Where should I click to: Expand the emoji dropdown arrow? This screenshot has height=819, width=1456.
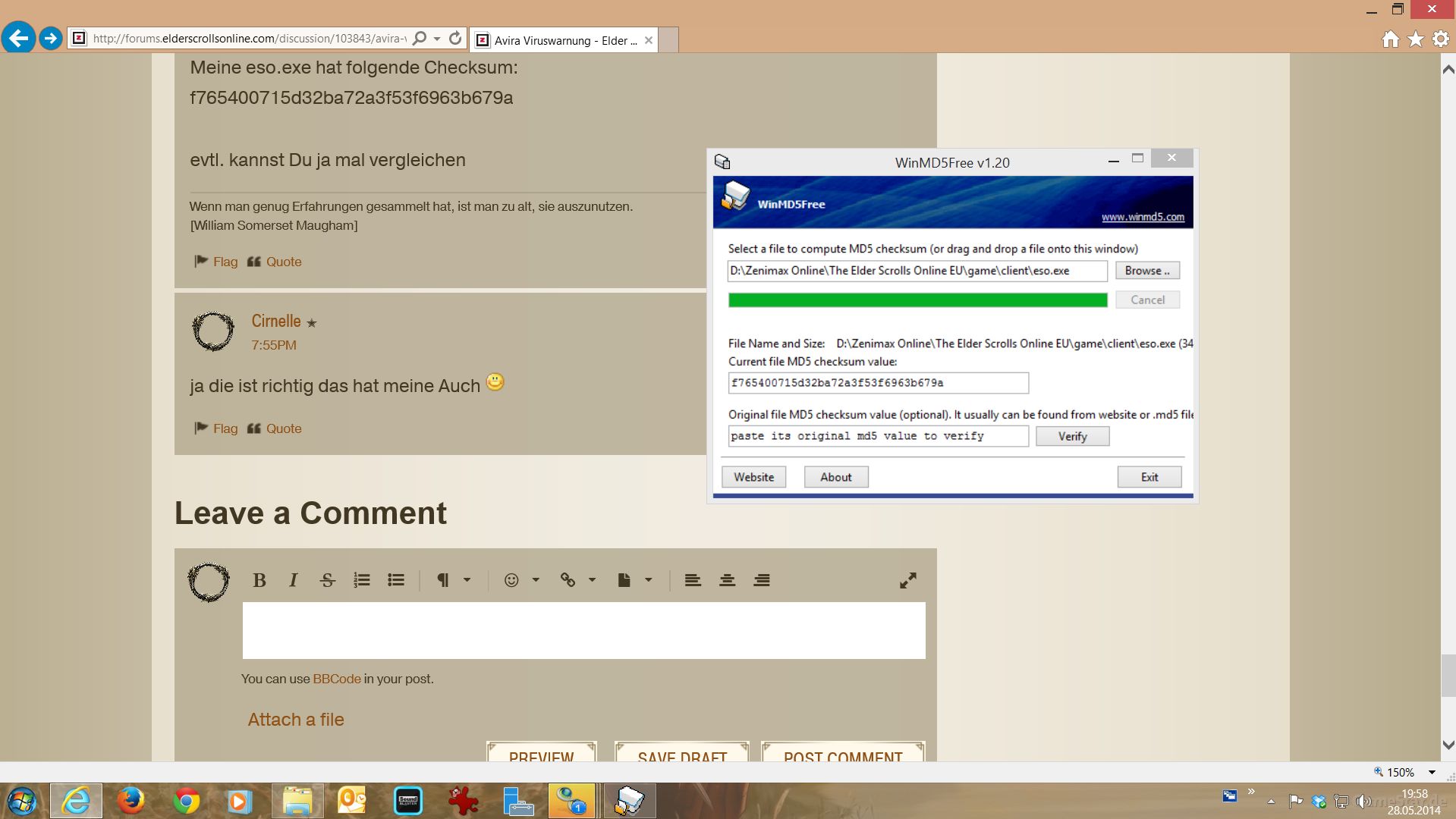click(x=536, y=580)
